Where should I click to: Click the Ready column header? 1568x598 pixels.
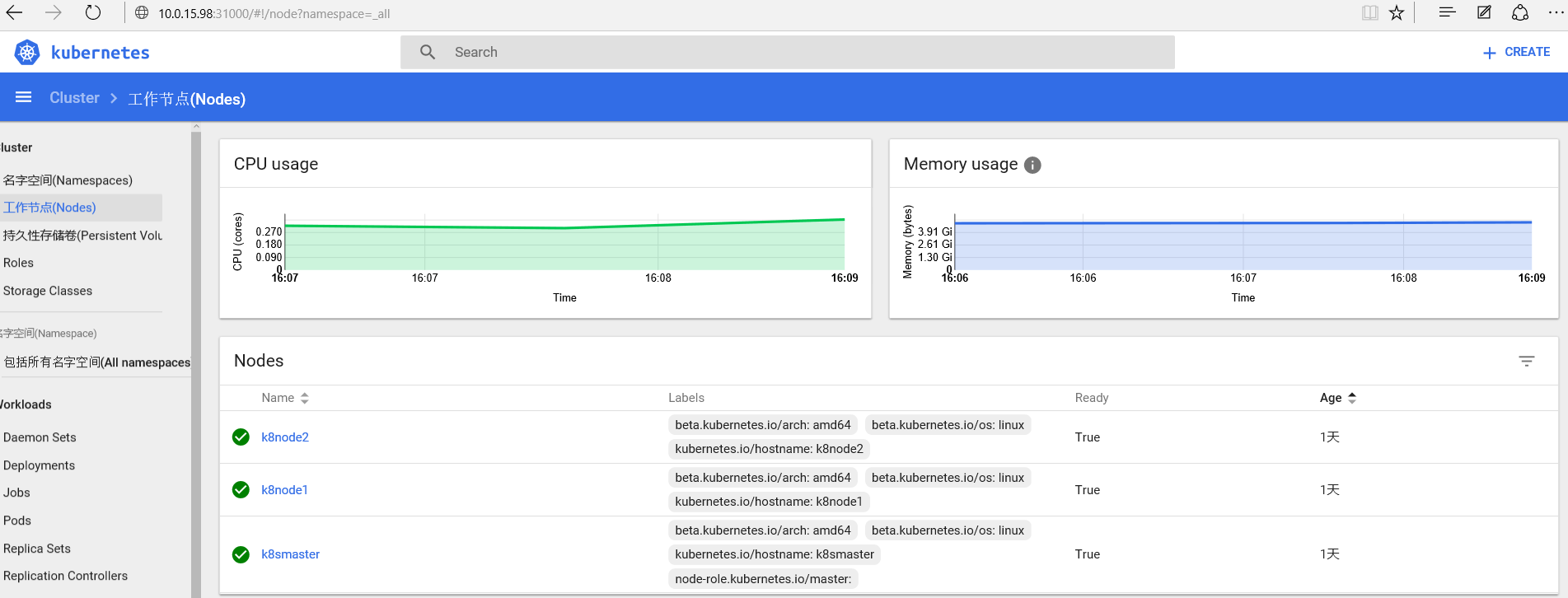coord(1092,398)
